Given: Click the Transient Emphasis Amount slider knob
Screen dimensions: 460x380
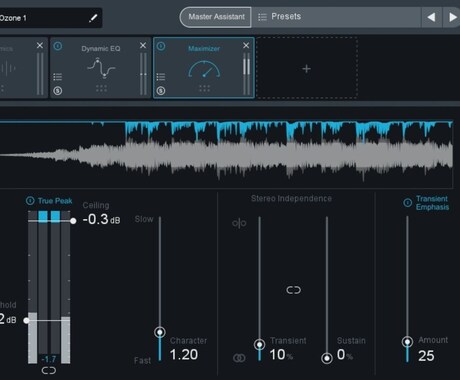Looking at the screenshot, I should pyautogui.click(x=407, y=342).
